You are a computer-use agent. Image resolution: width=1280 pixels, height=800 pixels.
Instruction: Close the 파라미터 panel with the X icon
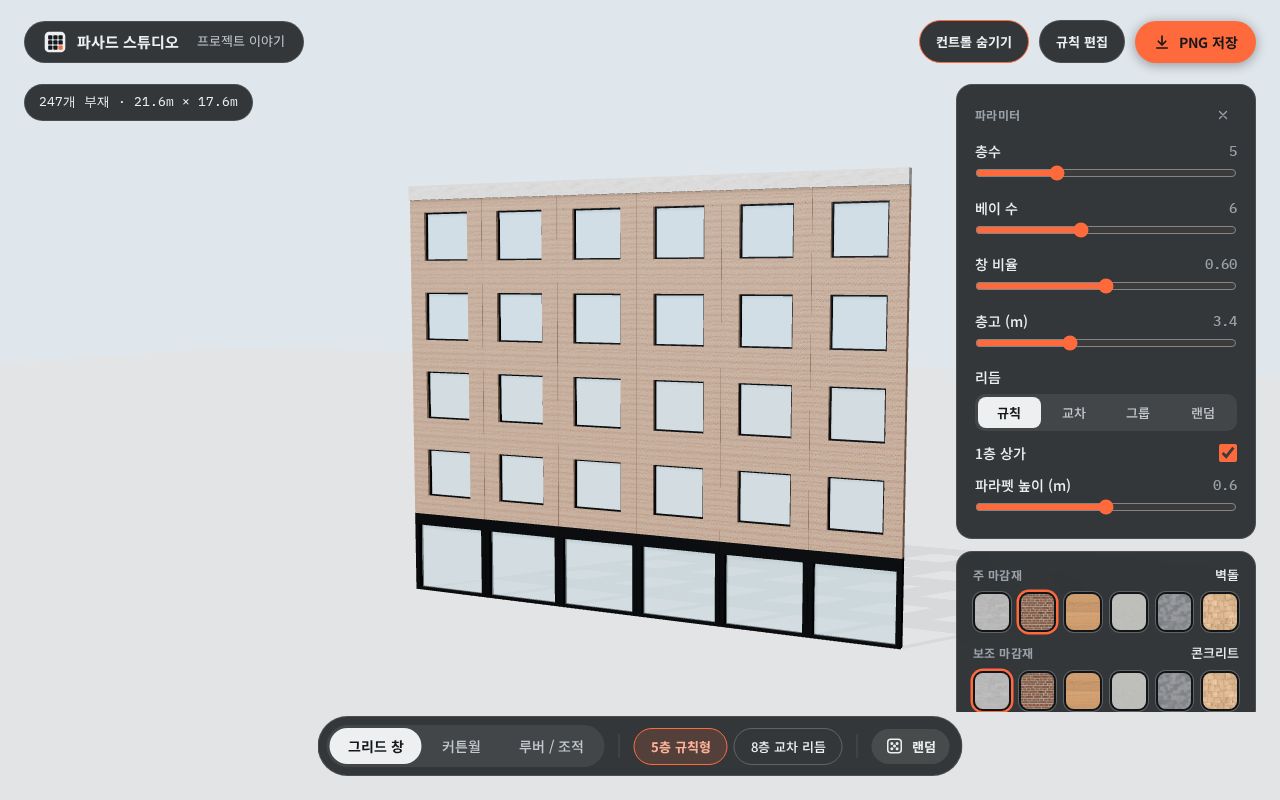[1223, 115]
